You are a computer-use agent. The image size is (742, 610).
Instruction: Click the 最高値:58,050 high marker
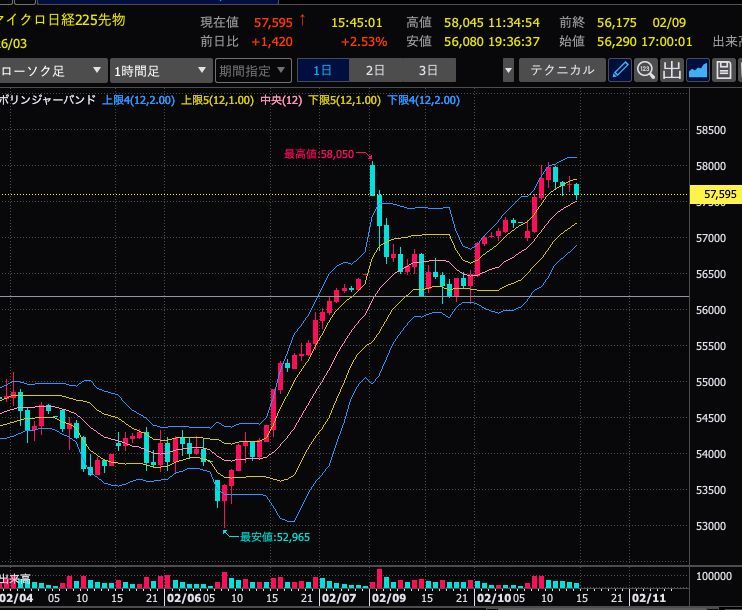(x=318, y=154)
